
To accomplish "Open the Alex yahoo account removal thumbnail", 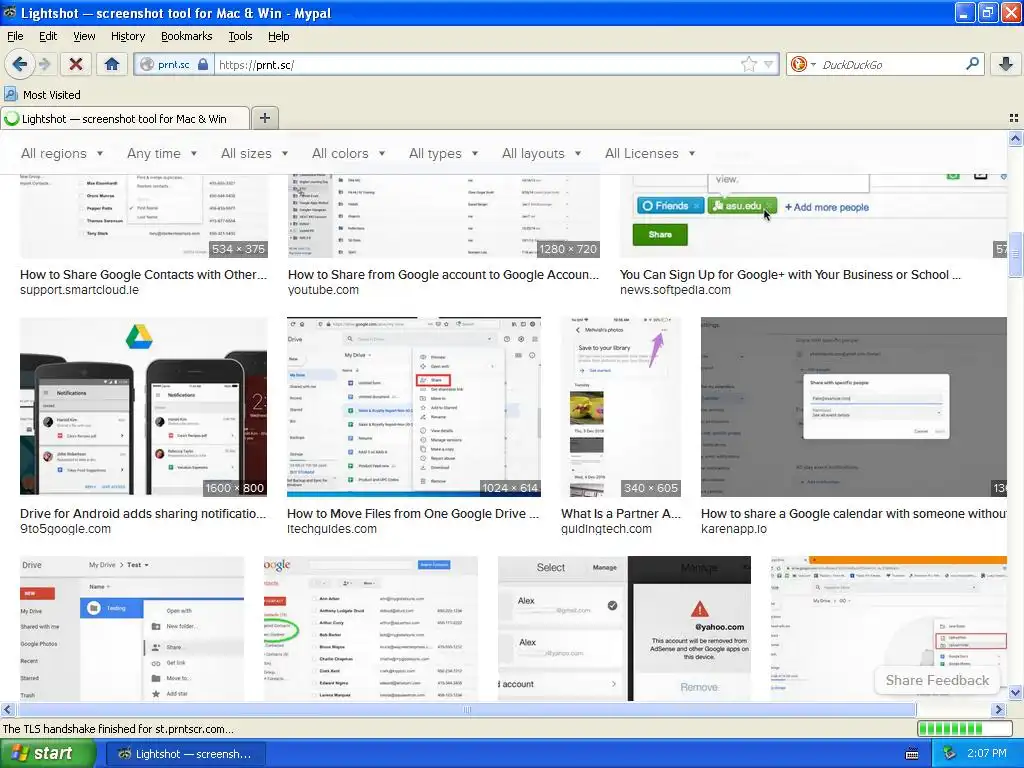I will [624, 628].
